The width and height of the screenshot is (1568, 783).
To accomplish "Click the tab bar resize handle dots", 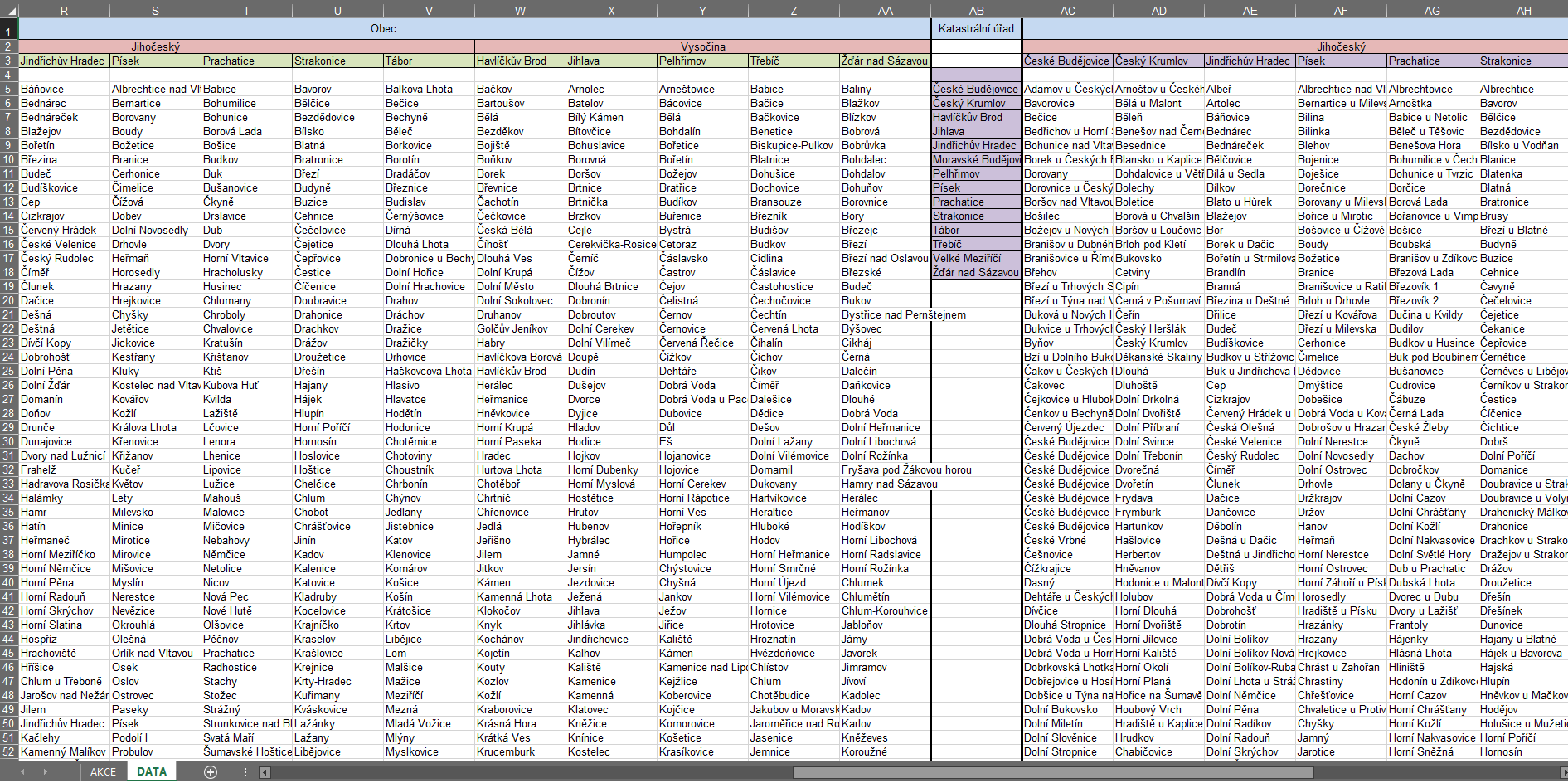I will coord(245,772).
